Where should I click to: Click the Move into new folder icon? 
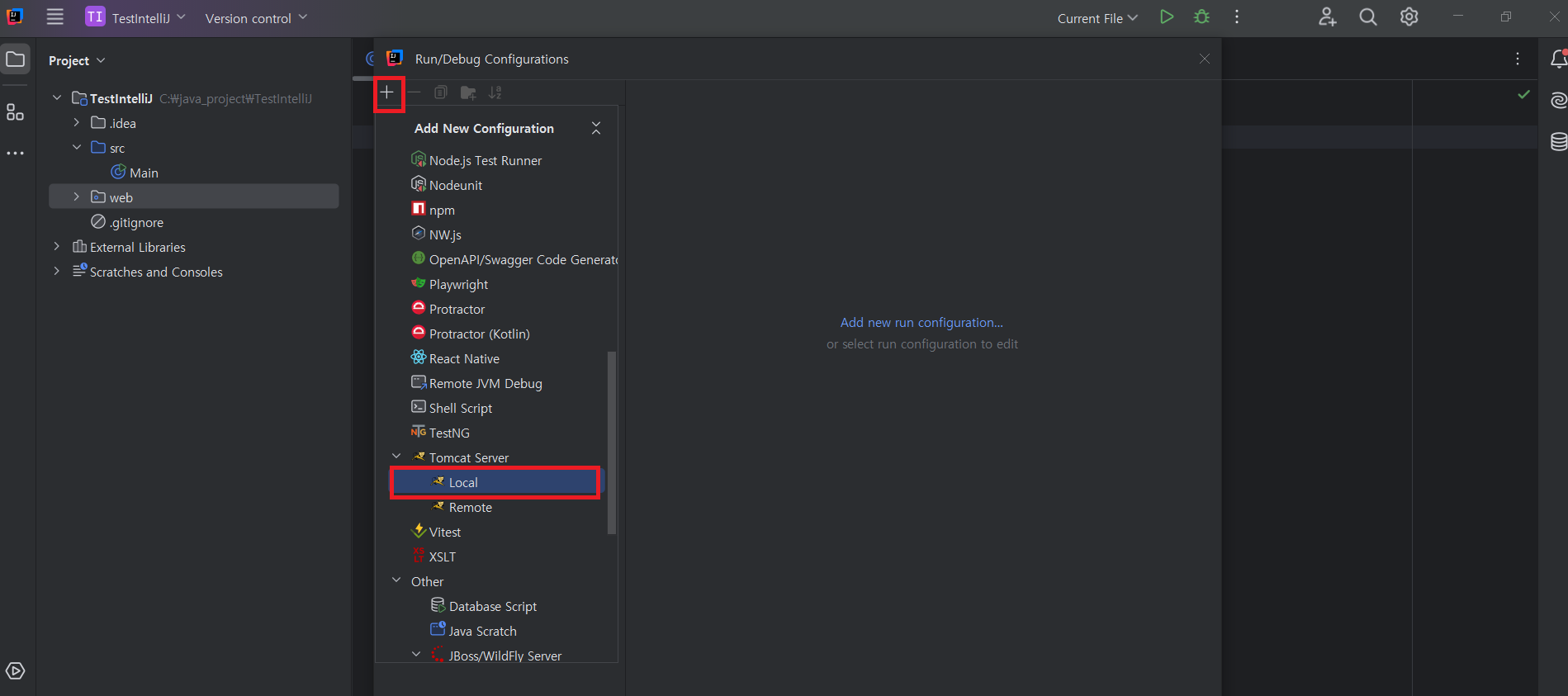tap(468, 92)
